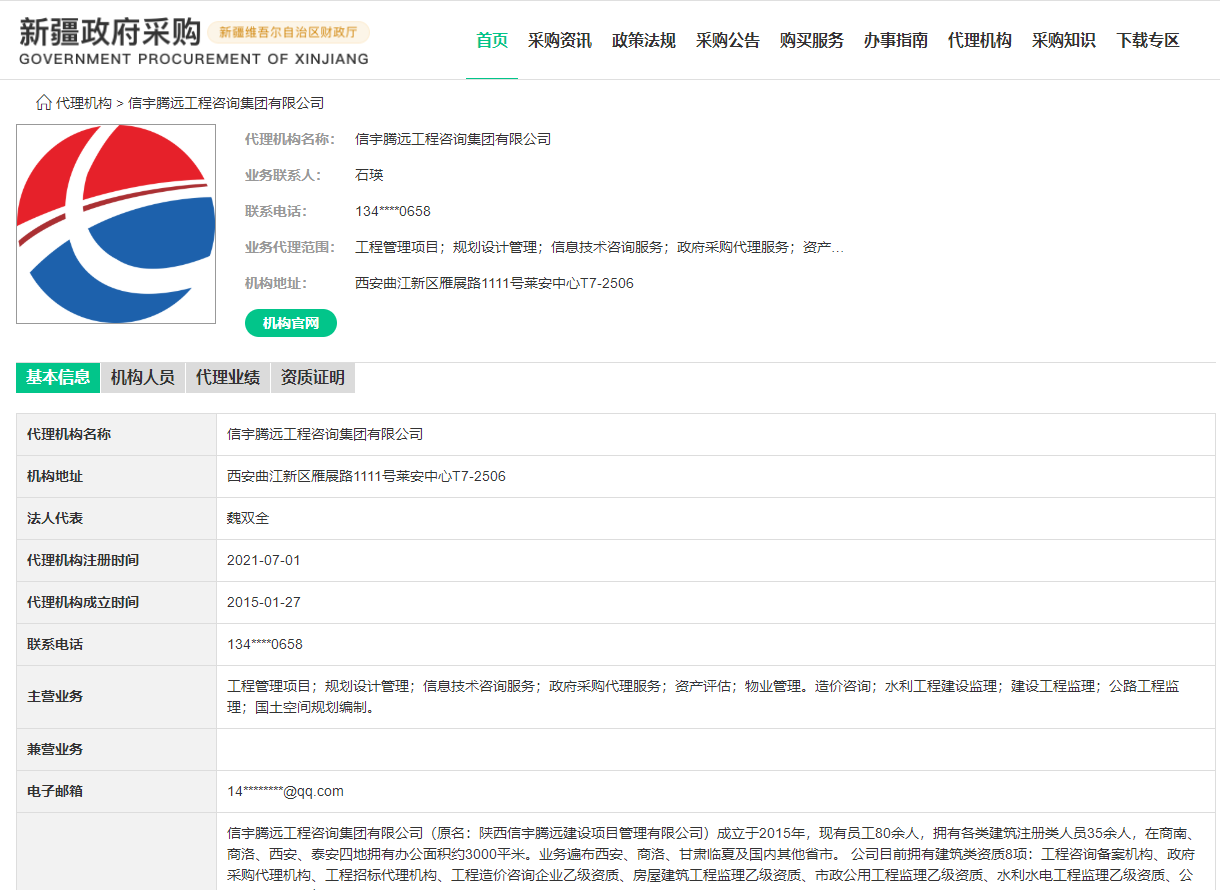The width and height of the screenshot is (1220, 890).
Task: Open the company logo image
Action: click(x=115, y=223)
